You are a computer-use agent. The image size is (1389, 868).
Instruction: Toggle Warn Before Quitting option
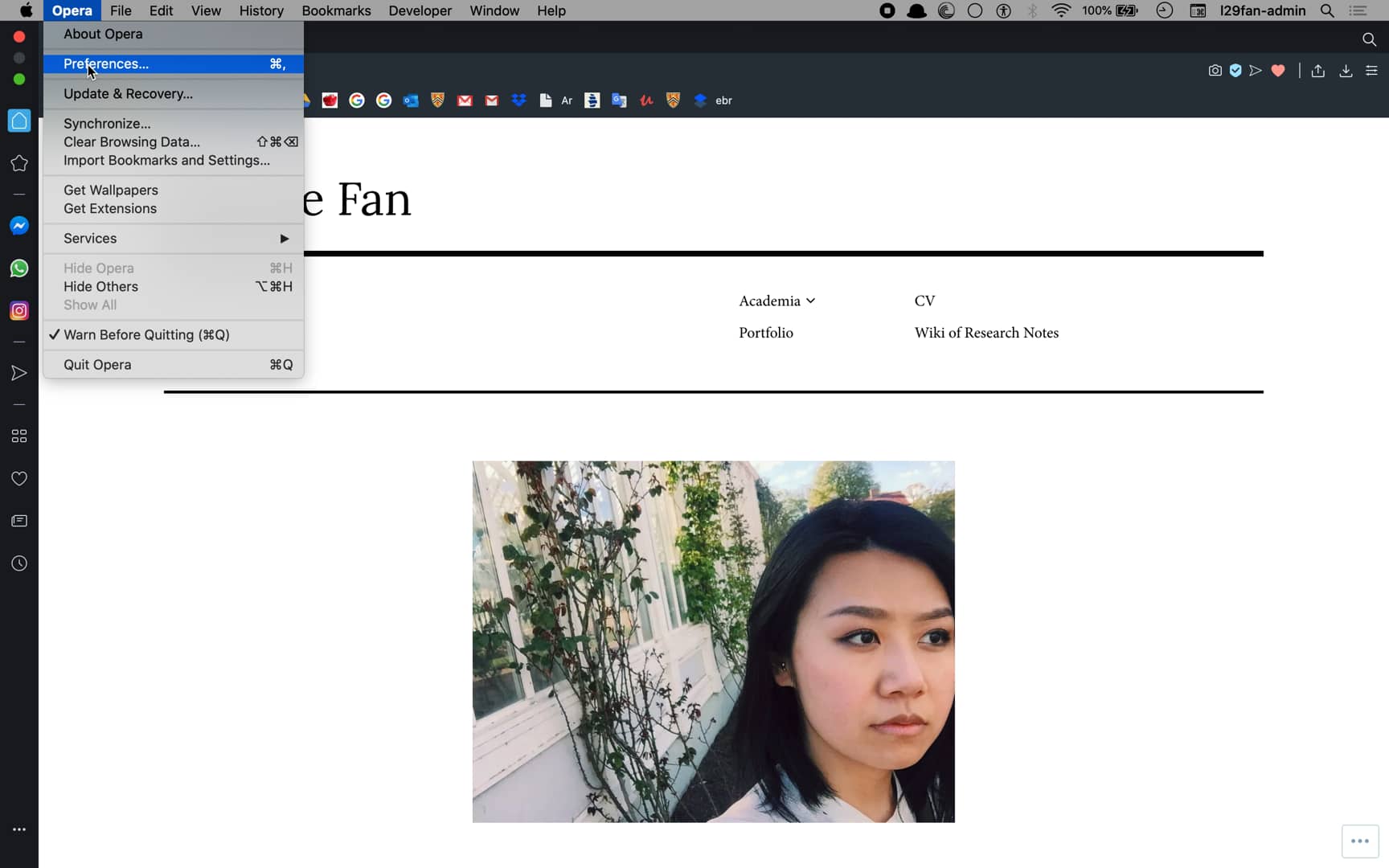pos(174,334)
